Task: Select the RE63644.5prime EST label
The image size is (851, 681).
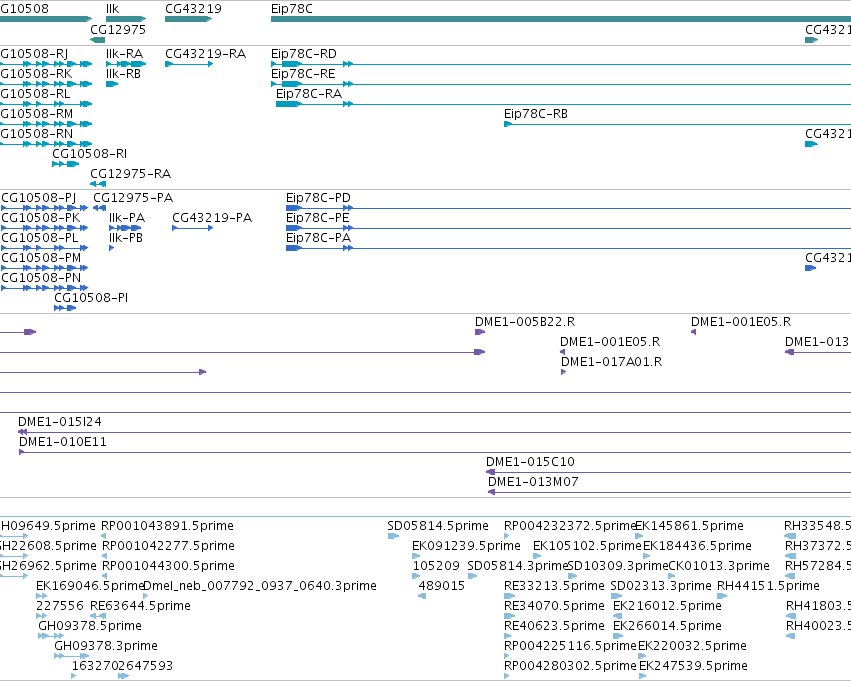Action: click(x=140, y=606)
